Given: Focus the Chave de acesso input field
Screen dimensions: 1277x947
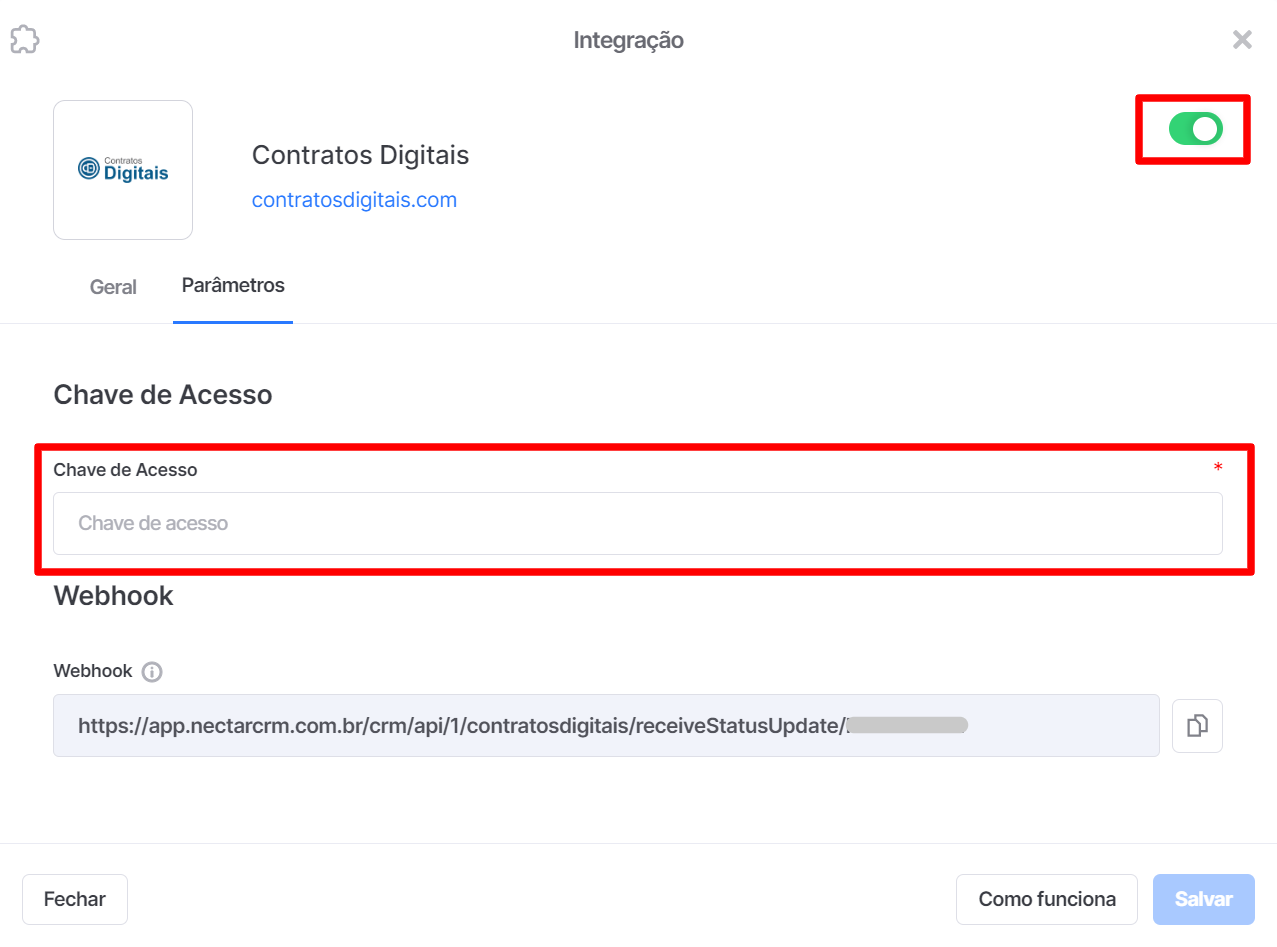Looking at the screenshot, I should click(x=638, y=523).
